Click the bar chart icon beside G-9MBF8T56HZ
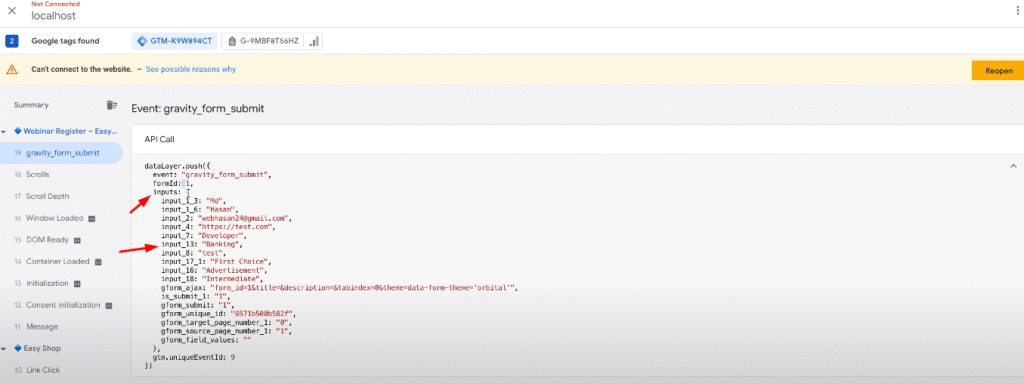The width and height of the screenshot is (1024, 384). (x=314, y=41)
